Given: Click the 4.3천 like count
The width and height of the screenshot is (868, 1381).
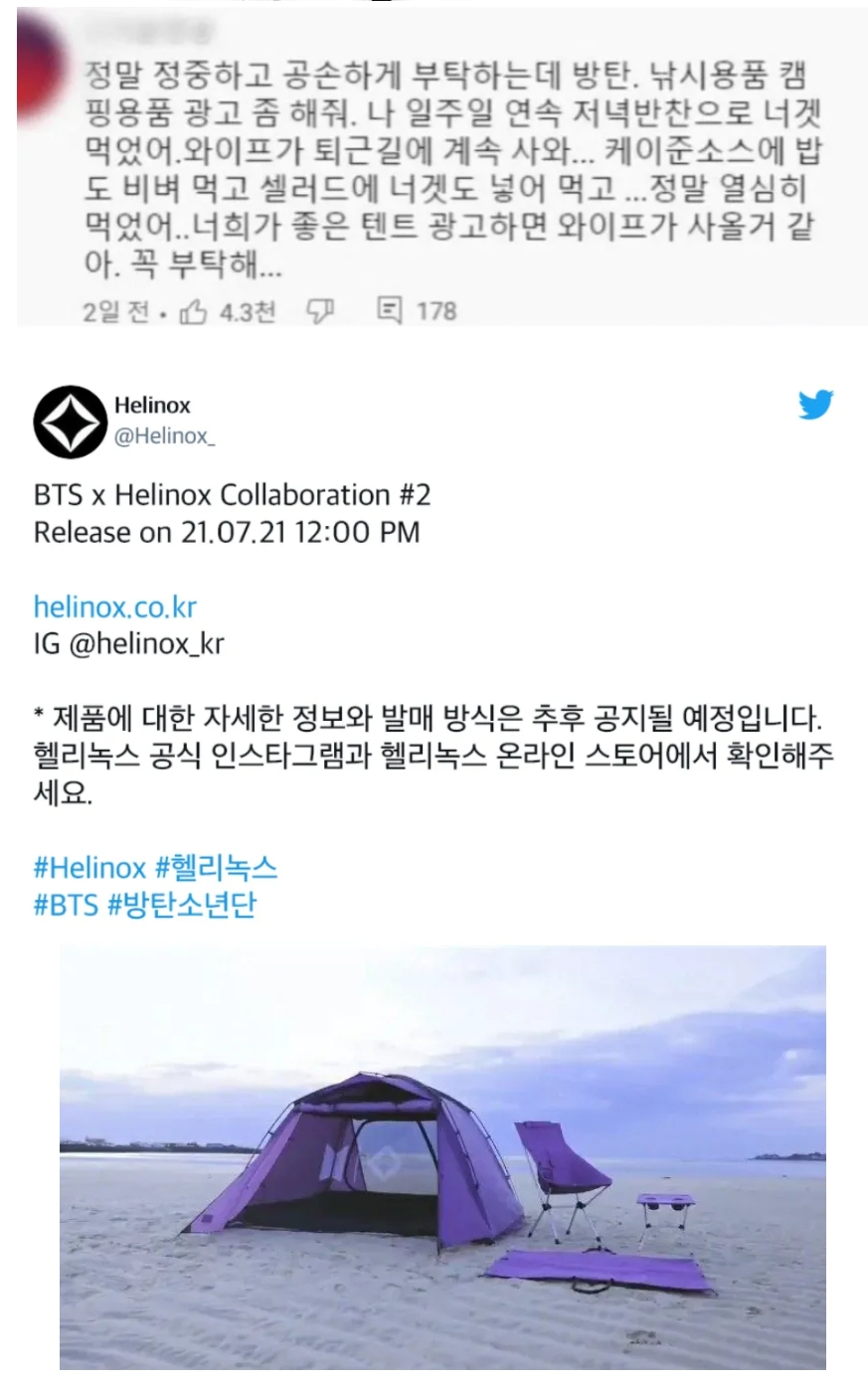Looking at the screenshot, I should pos(247,312).
